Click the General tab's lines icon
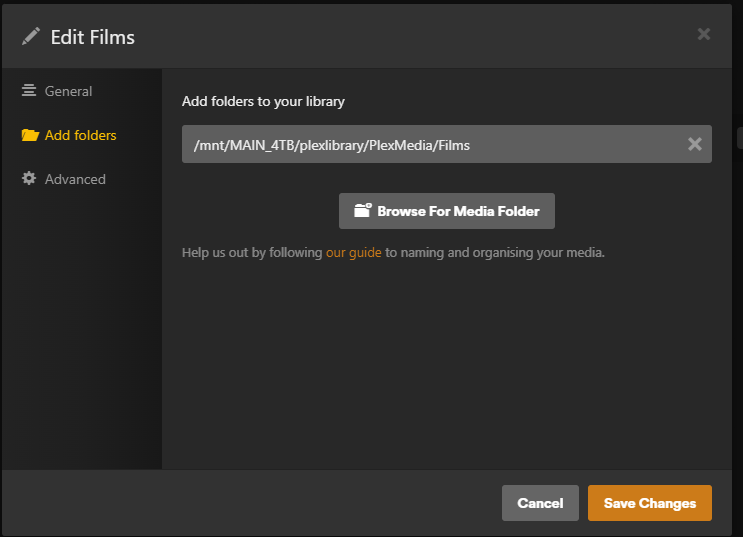The height and width of the screenshot is (537, 743). 30,91
